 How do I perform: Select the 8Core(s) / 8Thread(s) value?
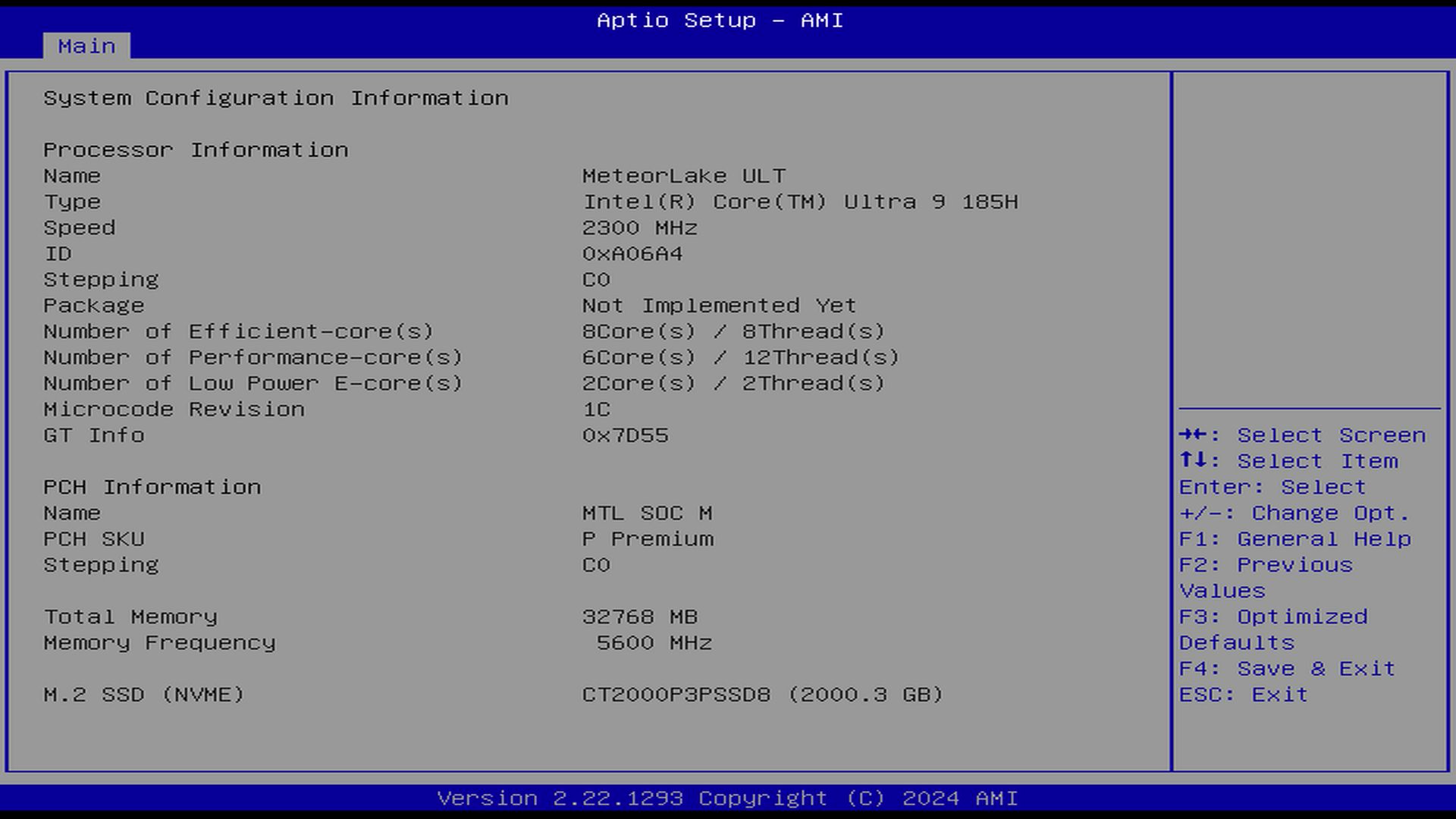(x=733, y=332)
